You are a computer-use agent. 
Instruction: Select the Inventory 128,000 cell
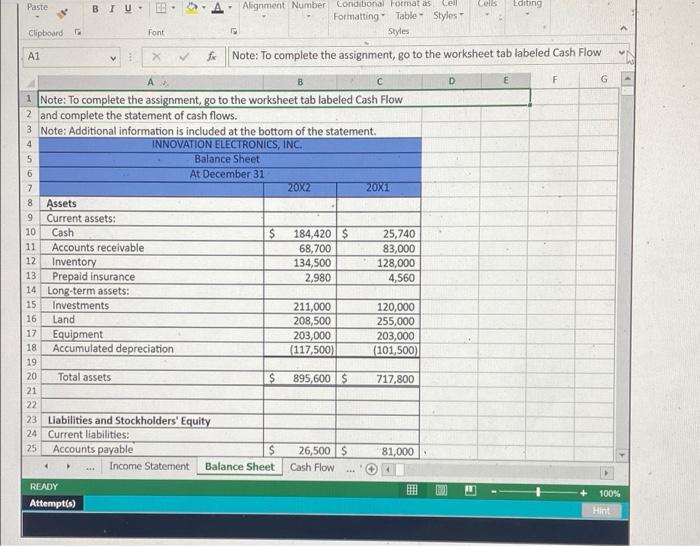click(378, 263)
